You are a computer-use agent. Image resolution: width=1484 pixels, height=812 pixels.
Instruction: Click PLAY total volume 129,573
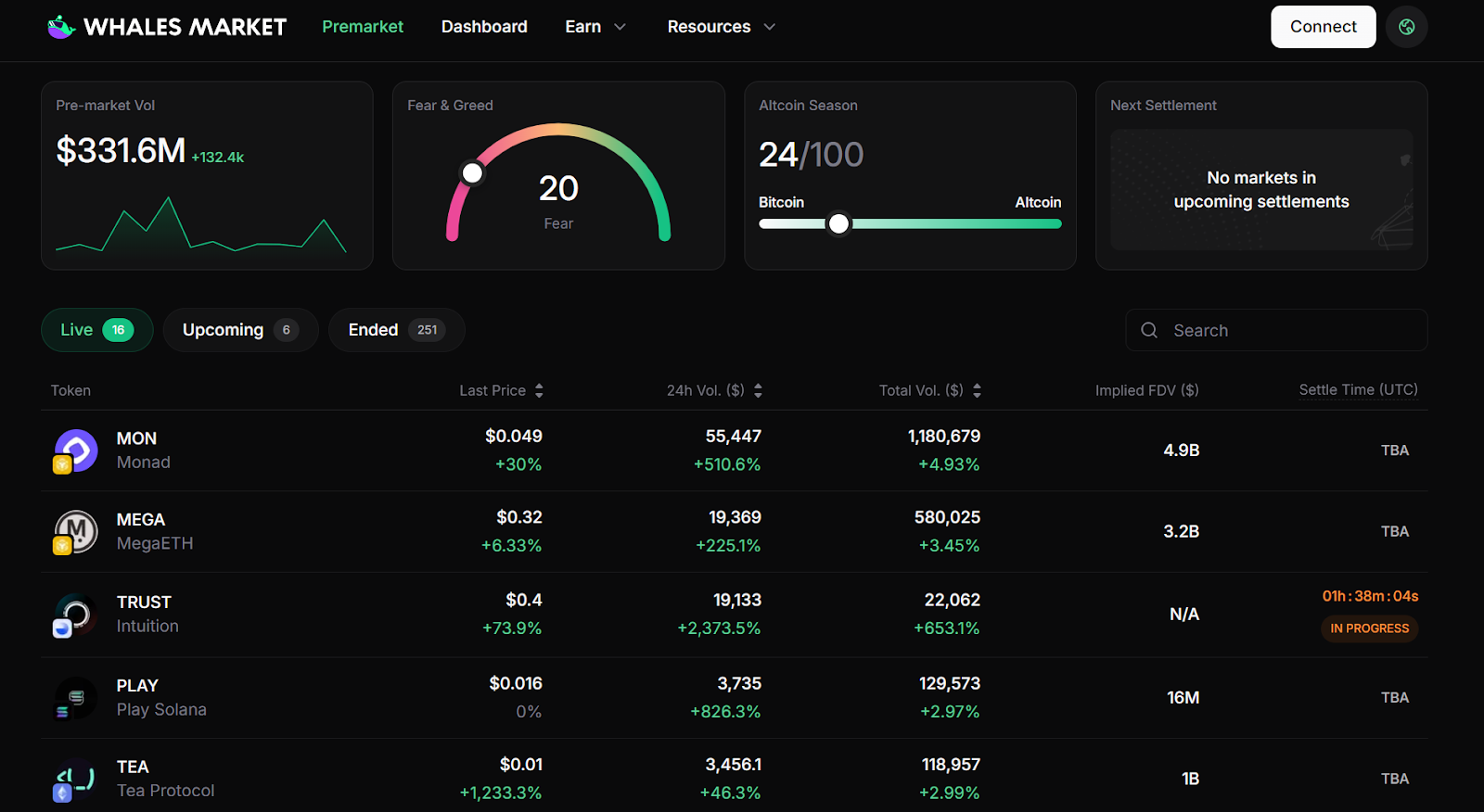click(949, 683)
